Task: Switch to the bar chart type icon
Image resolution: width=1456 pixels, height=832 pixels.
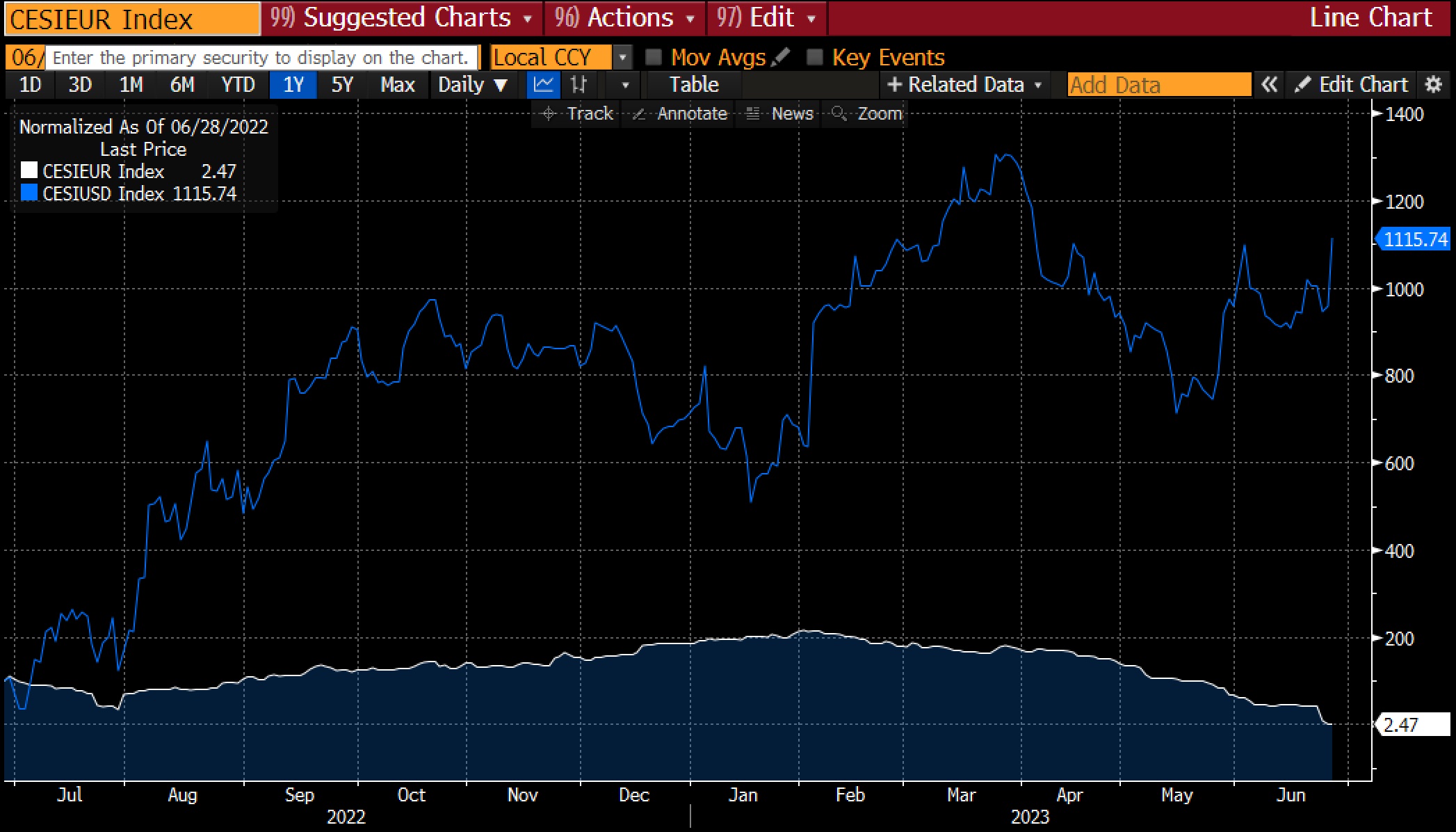Action: 579,85
